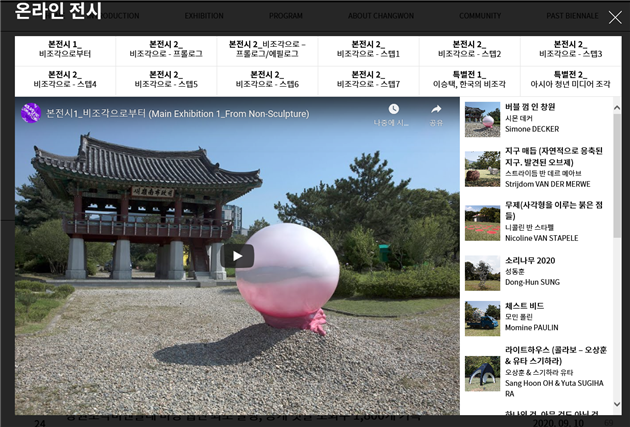Screen dimensions: 630x427
Task: Select tab 비조각으로 - 스텝1
Action: (368, 51)
